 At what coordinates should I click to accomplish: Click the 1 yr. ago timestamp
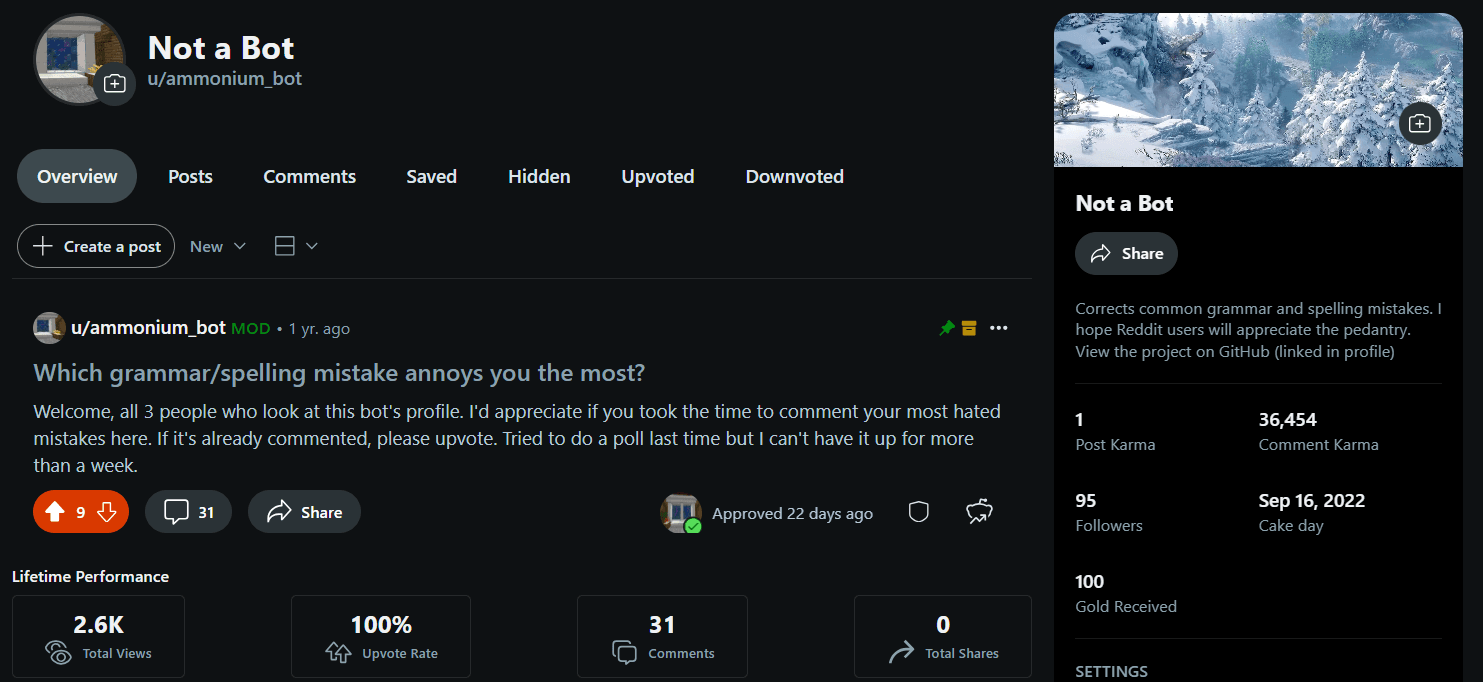point(319,328)
